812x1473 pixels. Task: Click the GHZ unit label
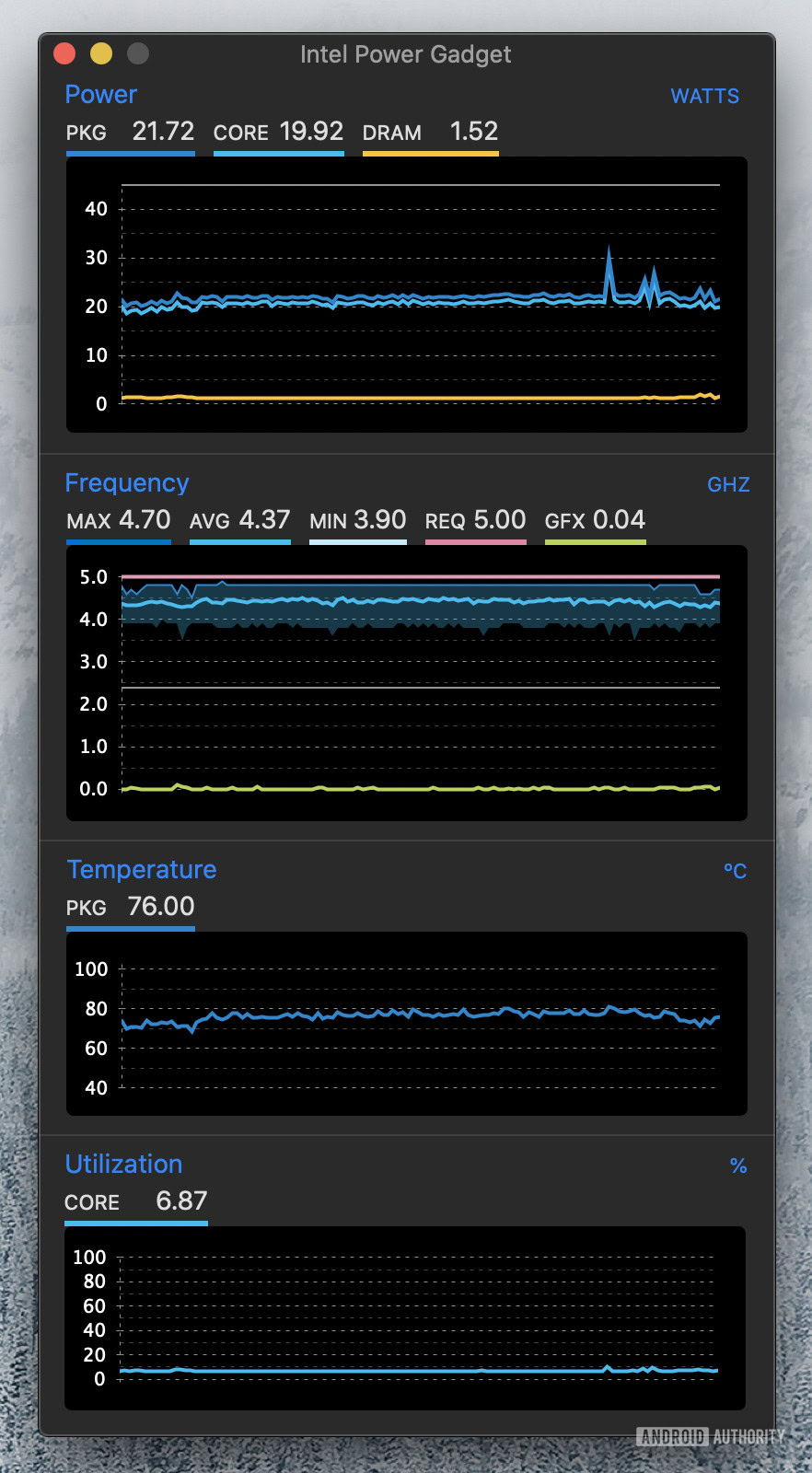click(x=728, y=485)
